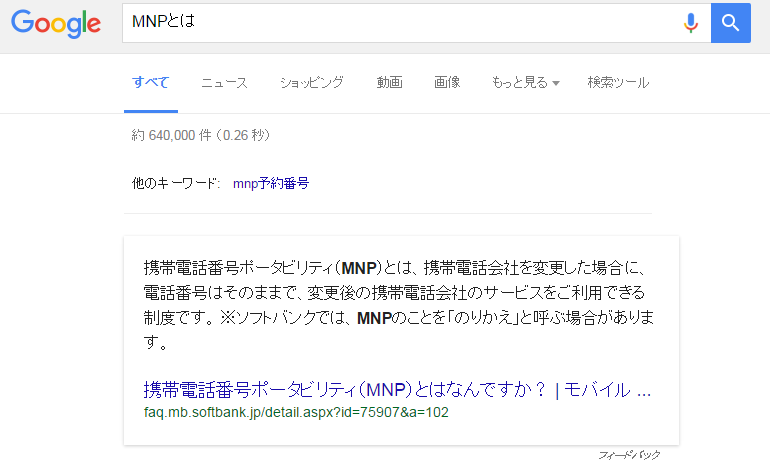Click the mnp予約番号 keyword link

click(271, 183)
